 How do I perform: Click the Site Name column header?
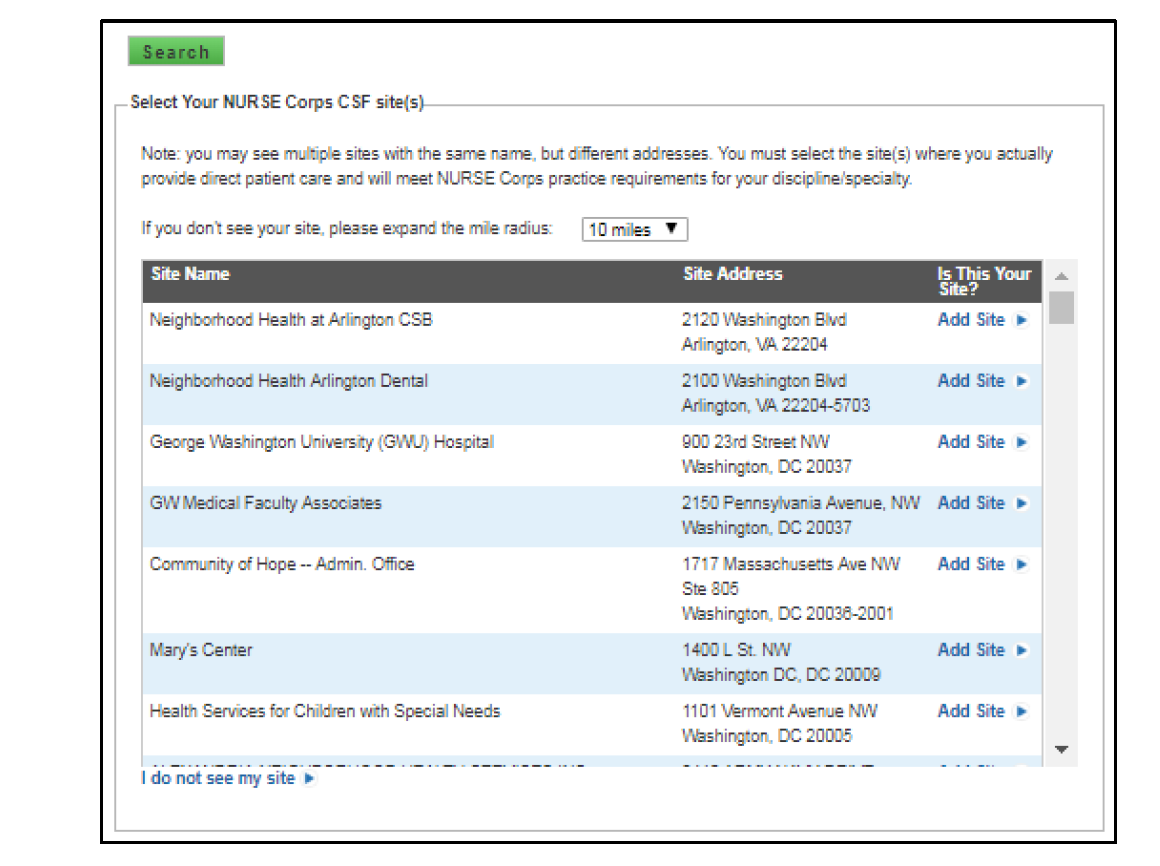pyautogui.click(x=190, y=274)
